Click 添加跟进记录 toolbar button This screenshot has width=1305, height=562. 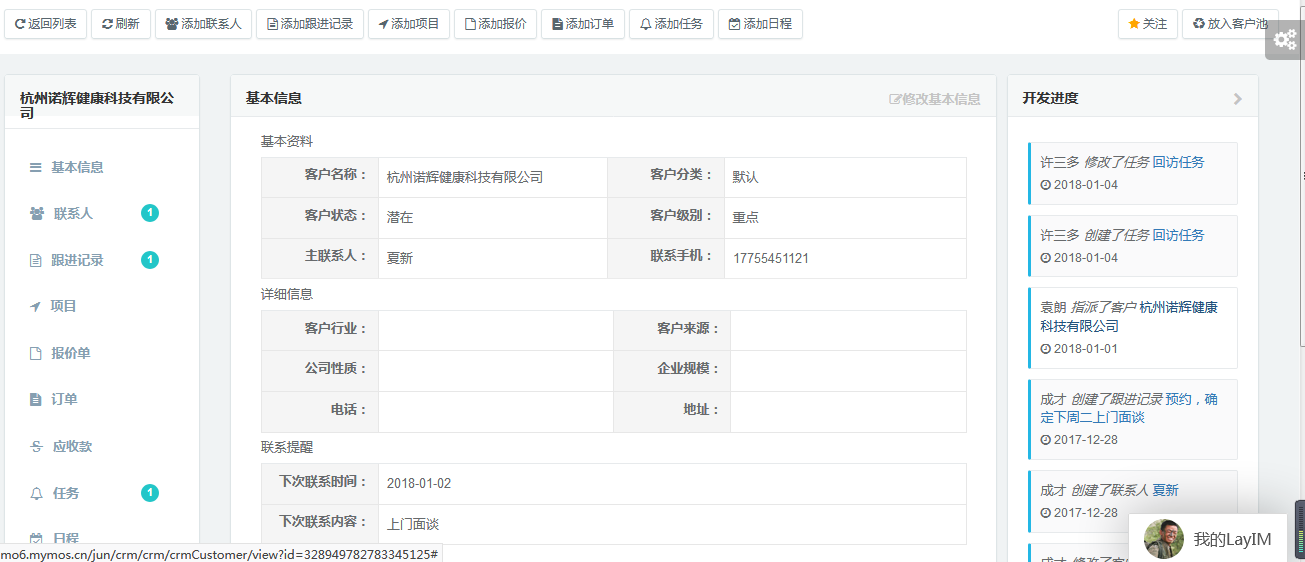click(309, 24)
